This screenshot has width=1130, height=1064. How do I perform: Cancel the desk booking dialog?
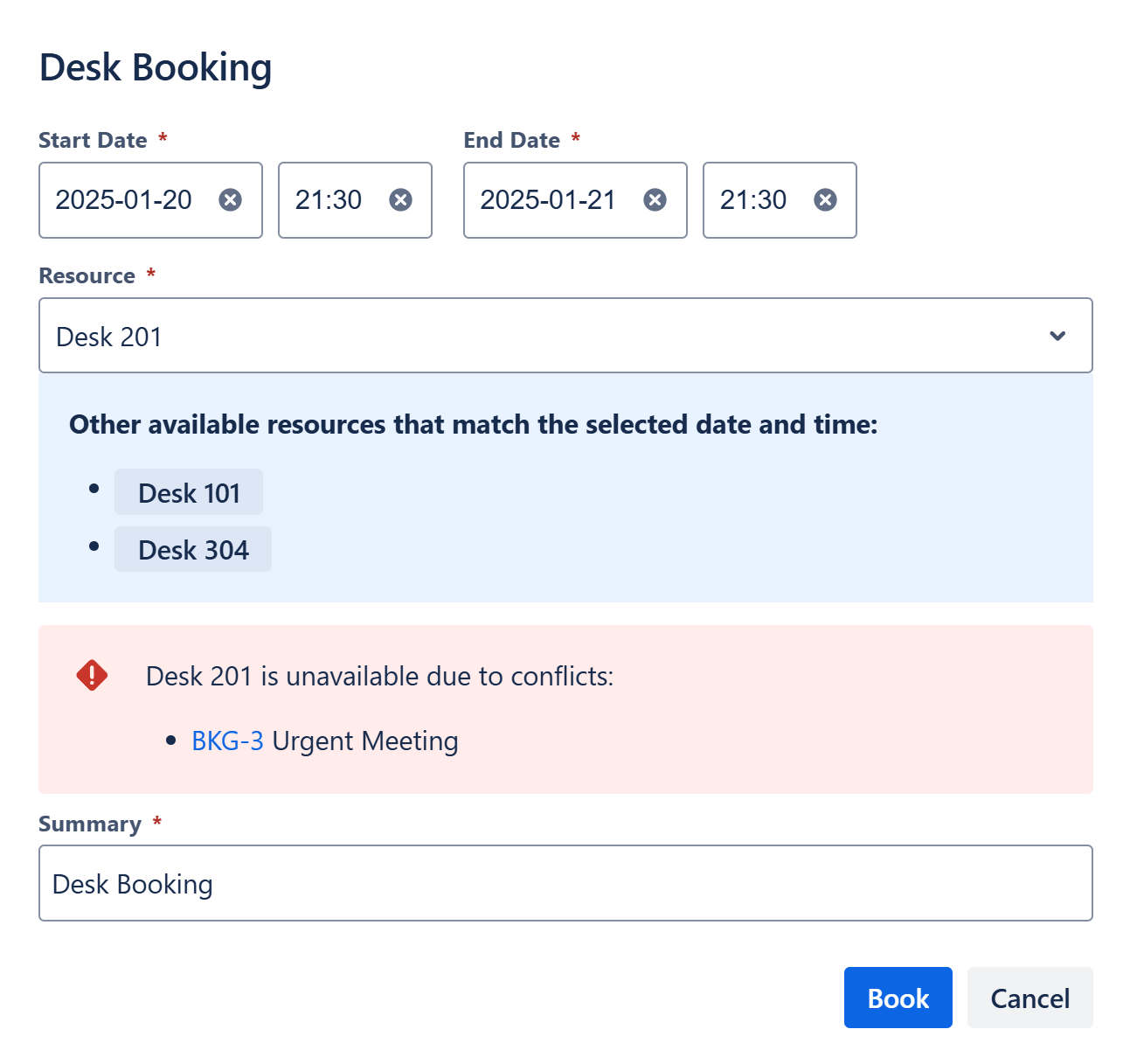[x=1029, y=998]
